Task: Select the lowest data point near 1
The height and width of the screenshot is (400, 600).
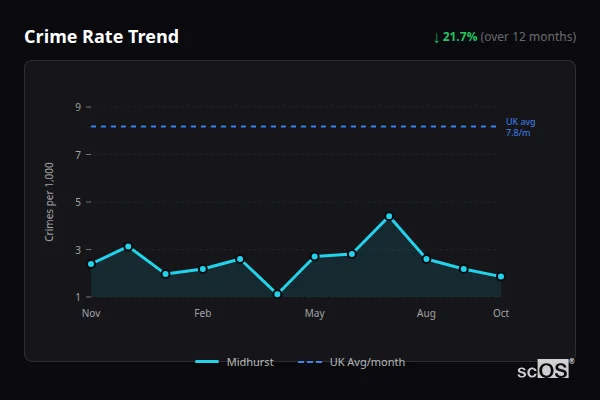Action: pos(277,294)
